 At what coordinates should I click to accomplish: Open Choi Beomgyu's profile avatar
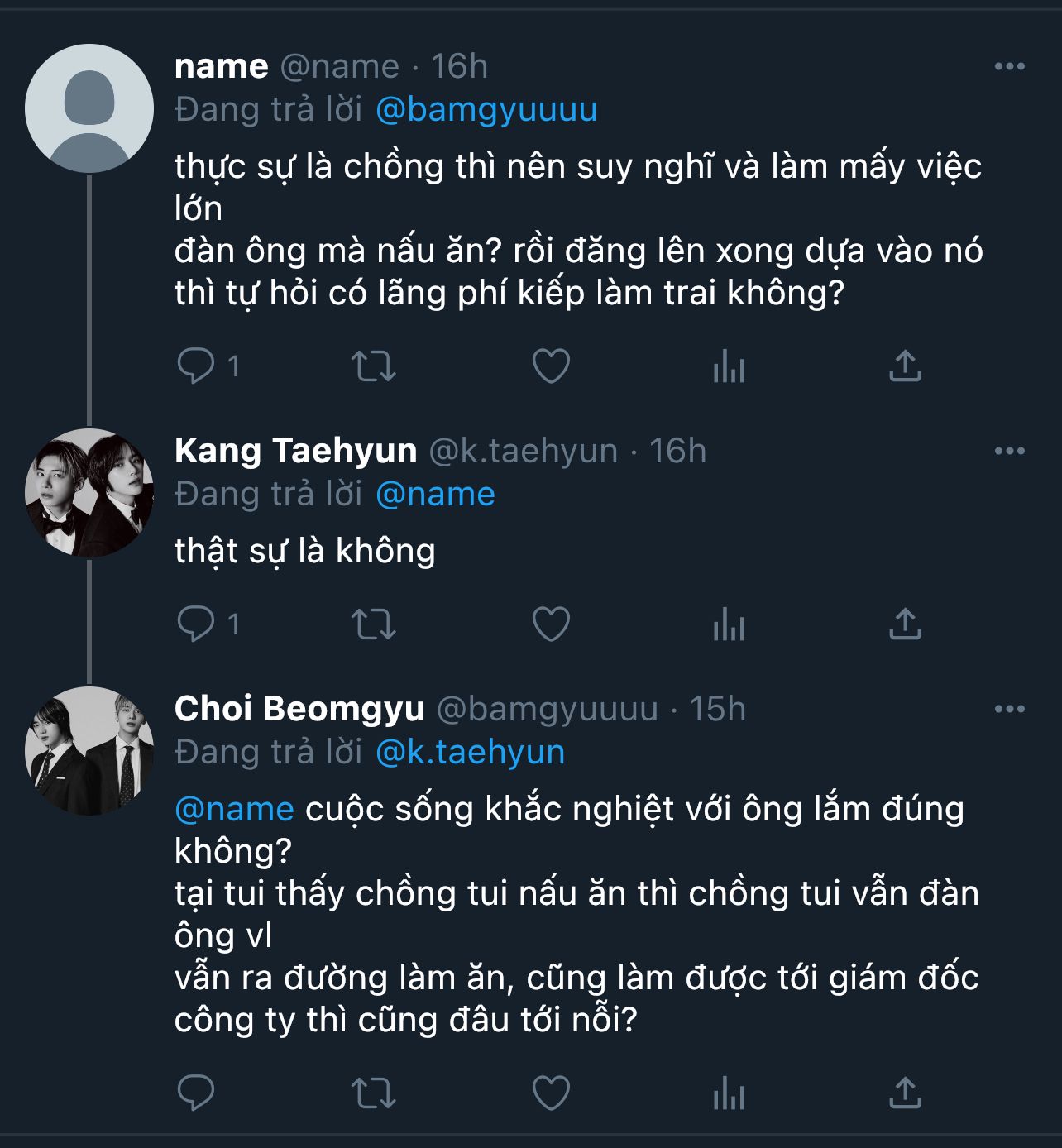click(x=89, y=751)
